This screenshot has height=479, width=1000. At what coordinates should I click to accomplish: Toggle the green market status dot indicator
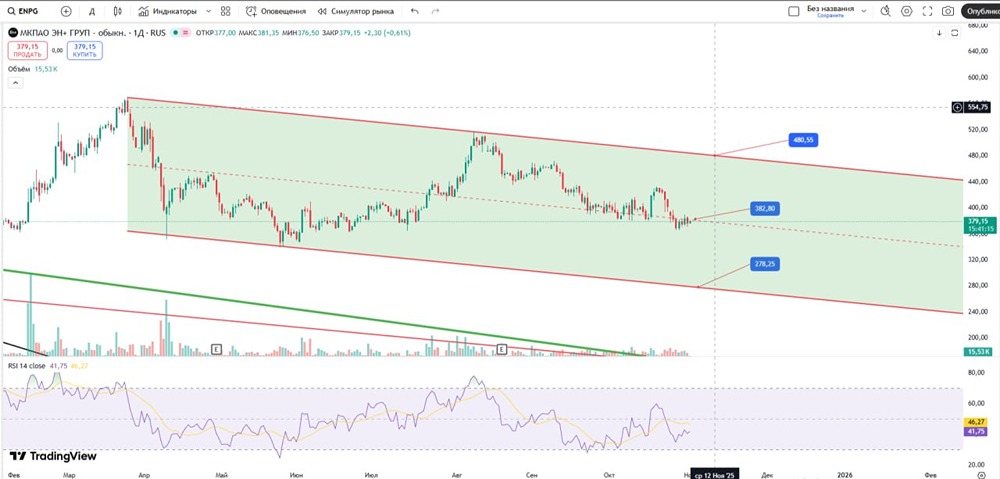pyautogui.click(x=175, y=33)
